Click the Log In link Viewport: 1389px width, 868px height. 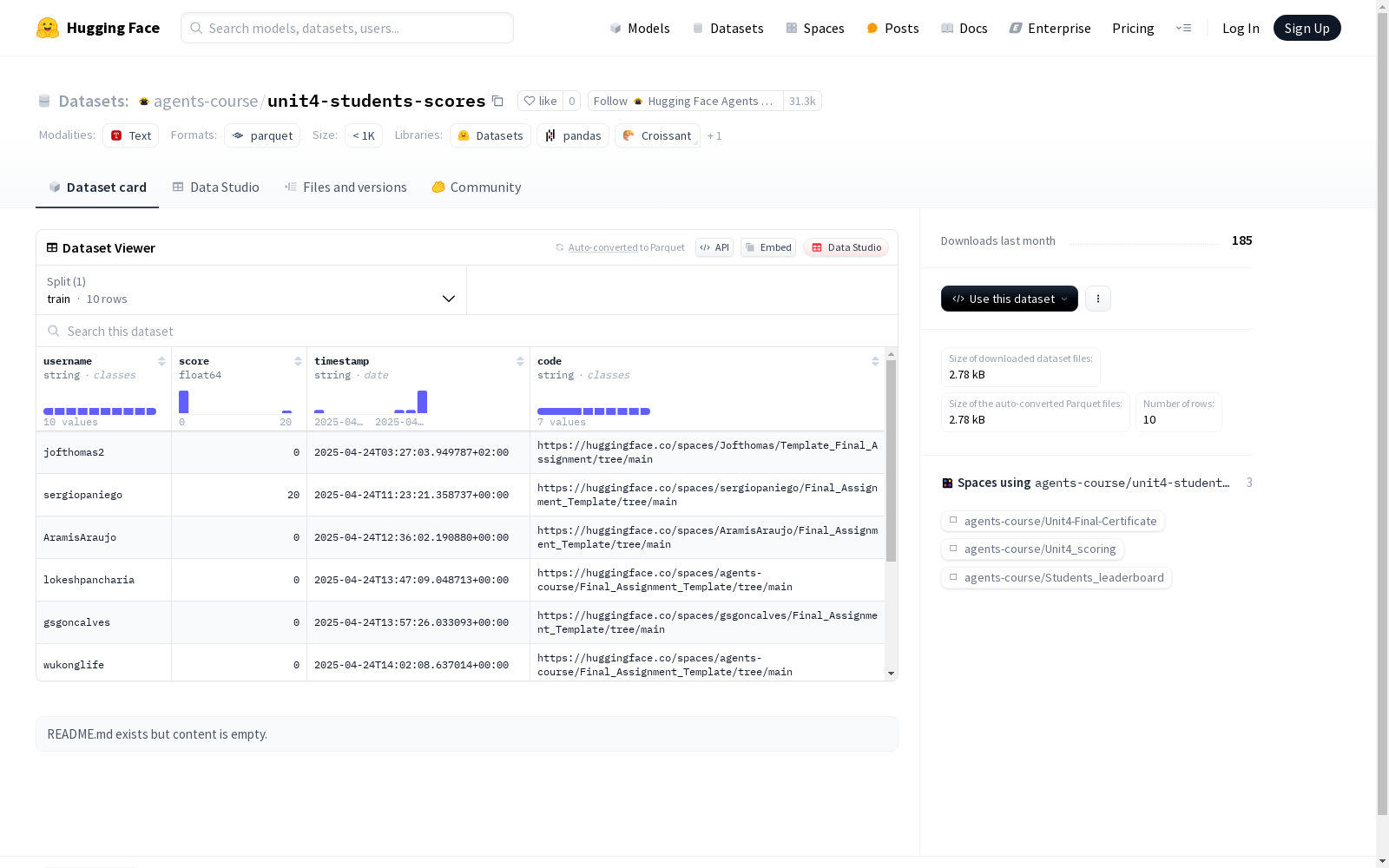(x=1241, y=28)
